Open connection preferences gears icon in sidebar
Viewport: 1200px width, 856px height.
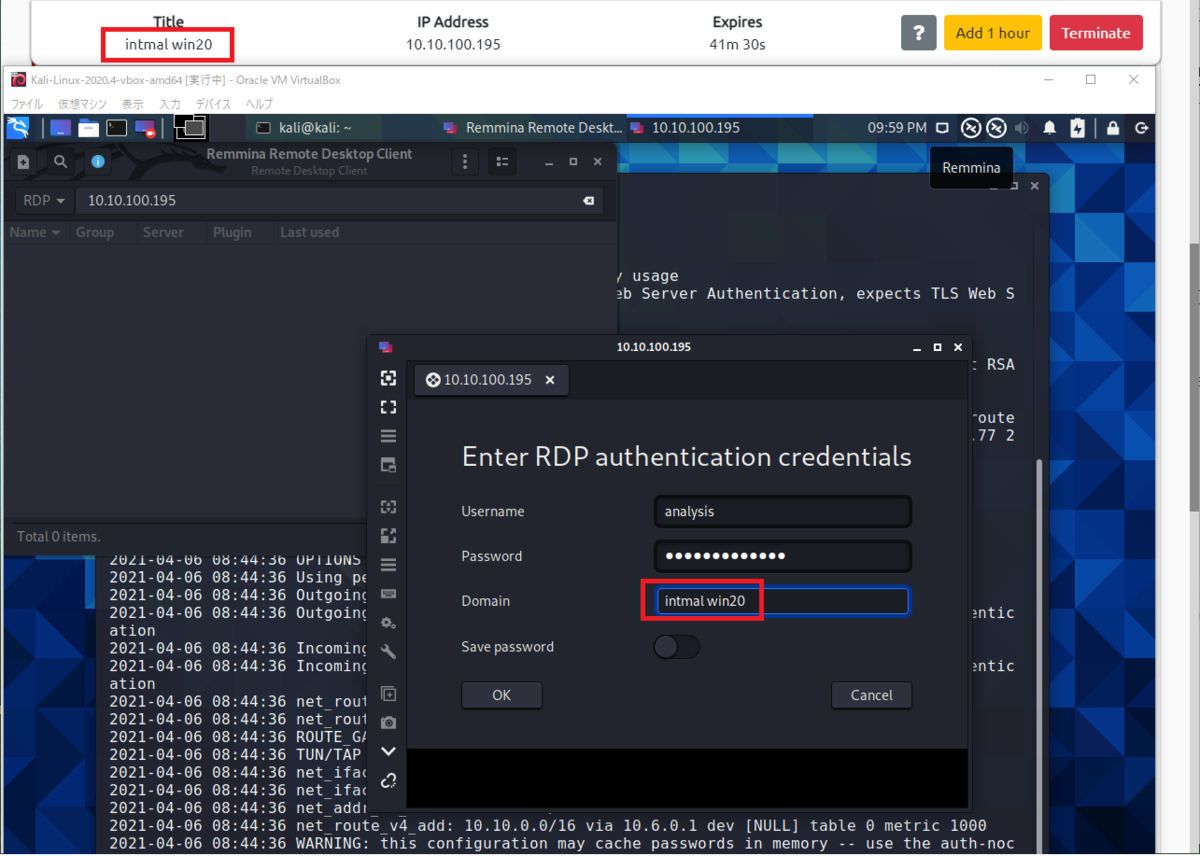[389, 623]
